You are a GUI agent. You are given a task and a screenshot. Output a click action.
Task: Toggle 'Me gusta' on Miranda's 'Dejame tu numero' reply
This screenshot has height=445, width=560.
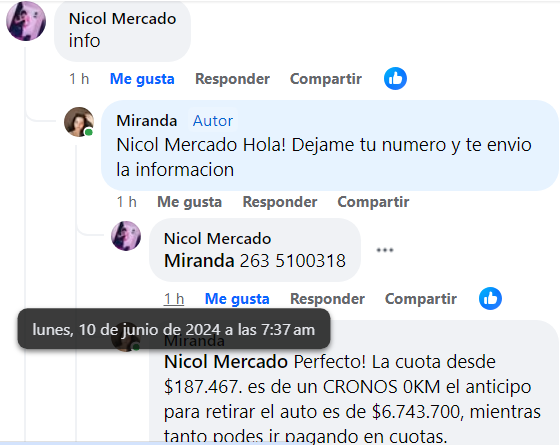(190, 202)
